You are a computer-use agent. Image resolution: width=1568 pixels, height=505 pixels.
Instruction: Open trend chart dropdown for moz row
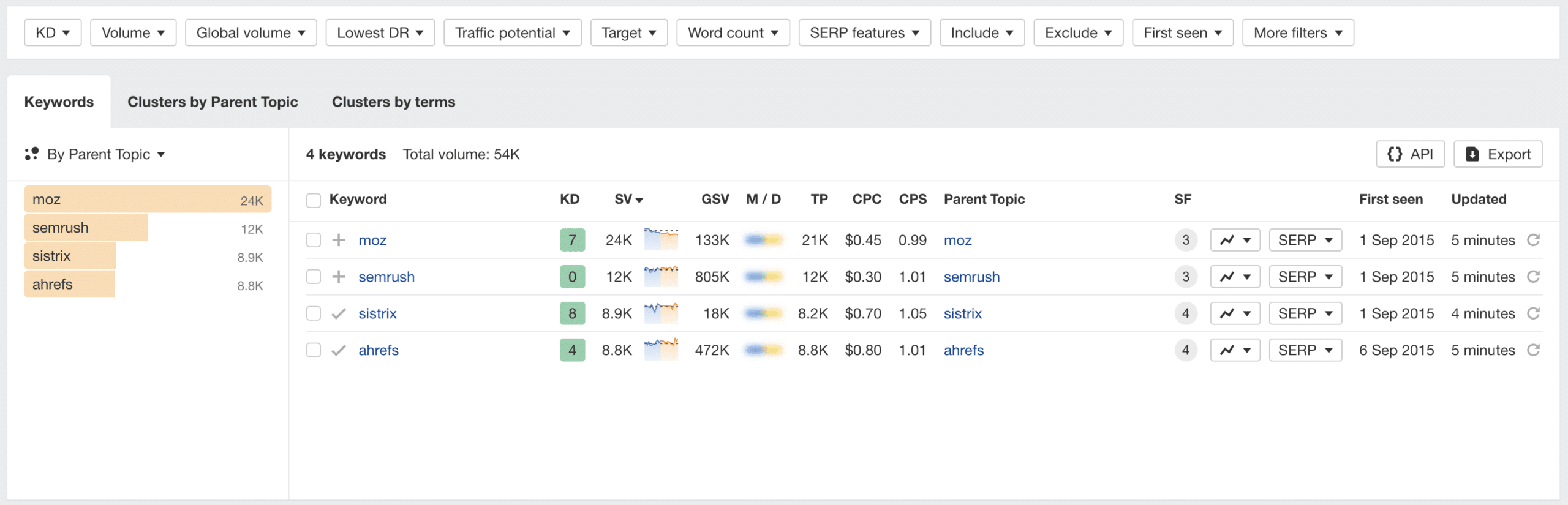coord(1235,240)
